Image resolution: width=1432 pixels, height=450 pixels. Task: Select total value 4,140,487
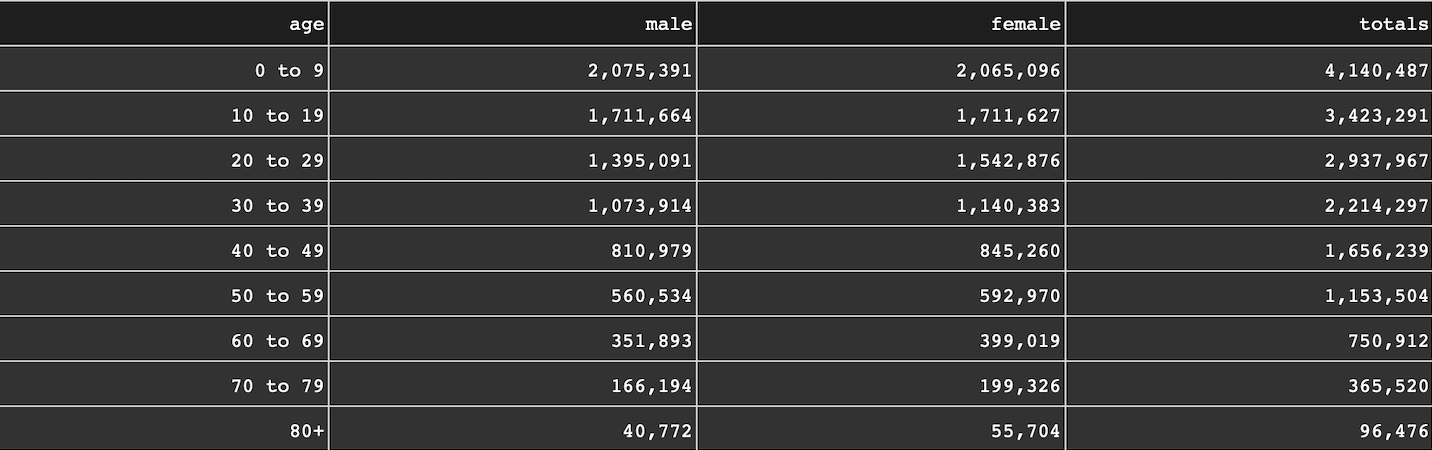click(1376, 71)
